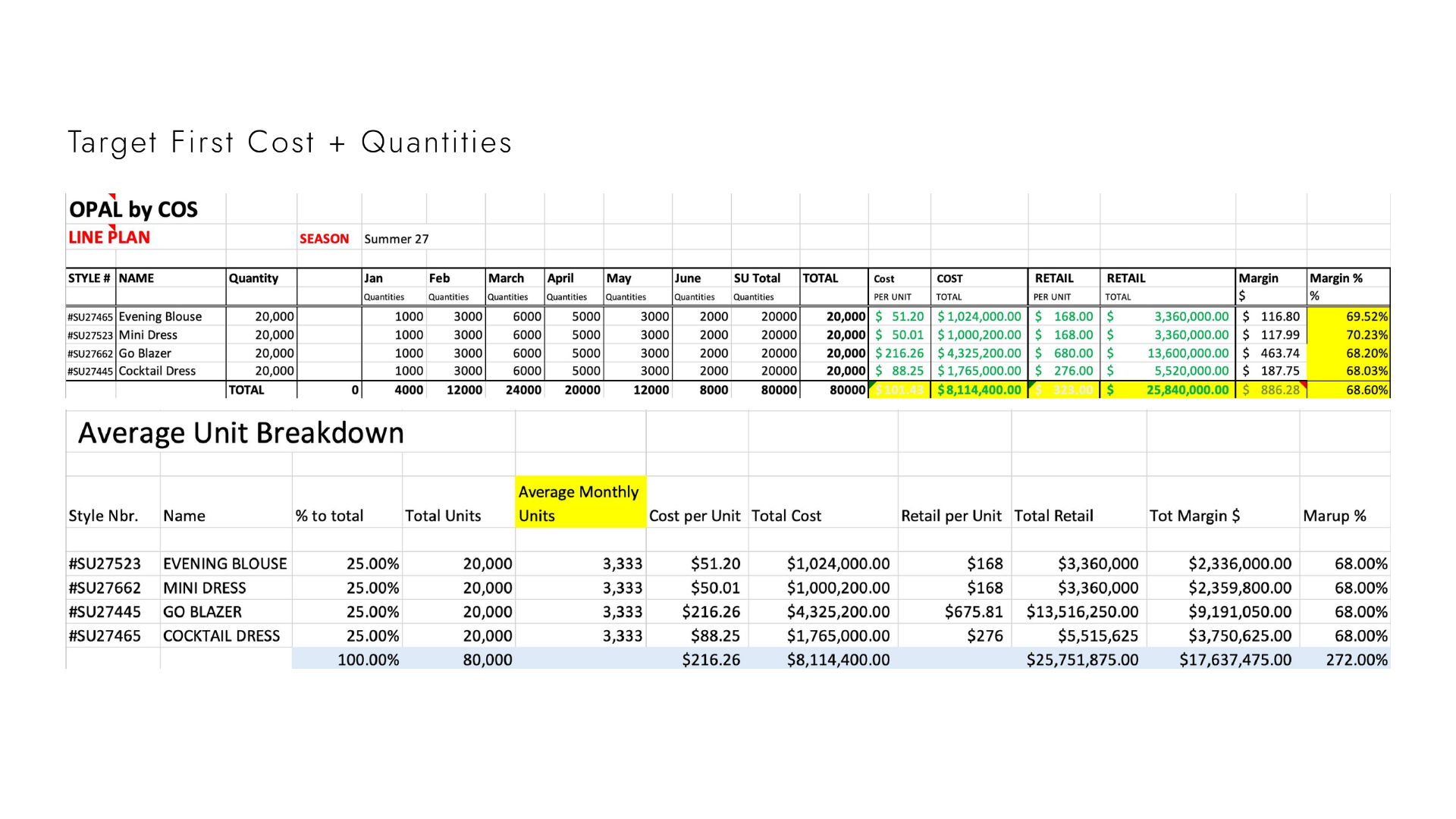Click the #SU27523 Mini Dress style number

pos(90,335)
